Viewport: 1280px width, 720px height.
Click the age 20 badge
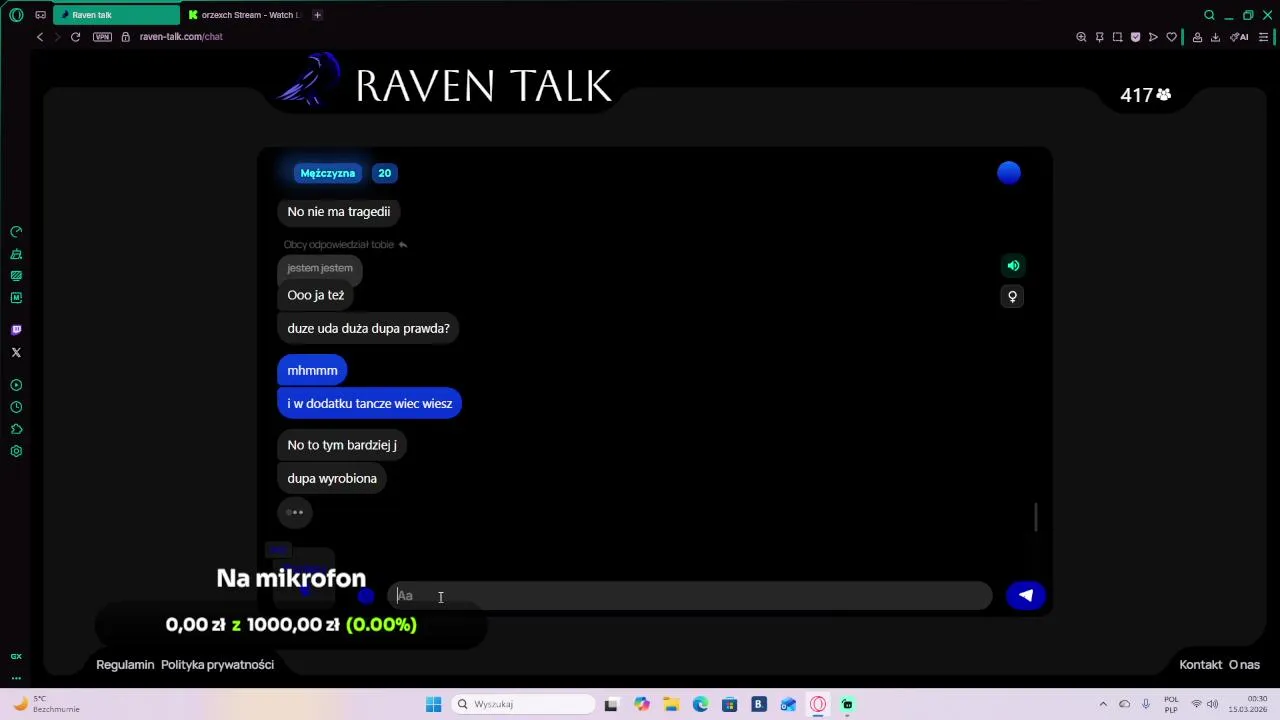384,173
